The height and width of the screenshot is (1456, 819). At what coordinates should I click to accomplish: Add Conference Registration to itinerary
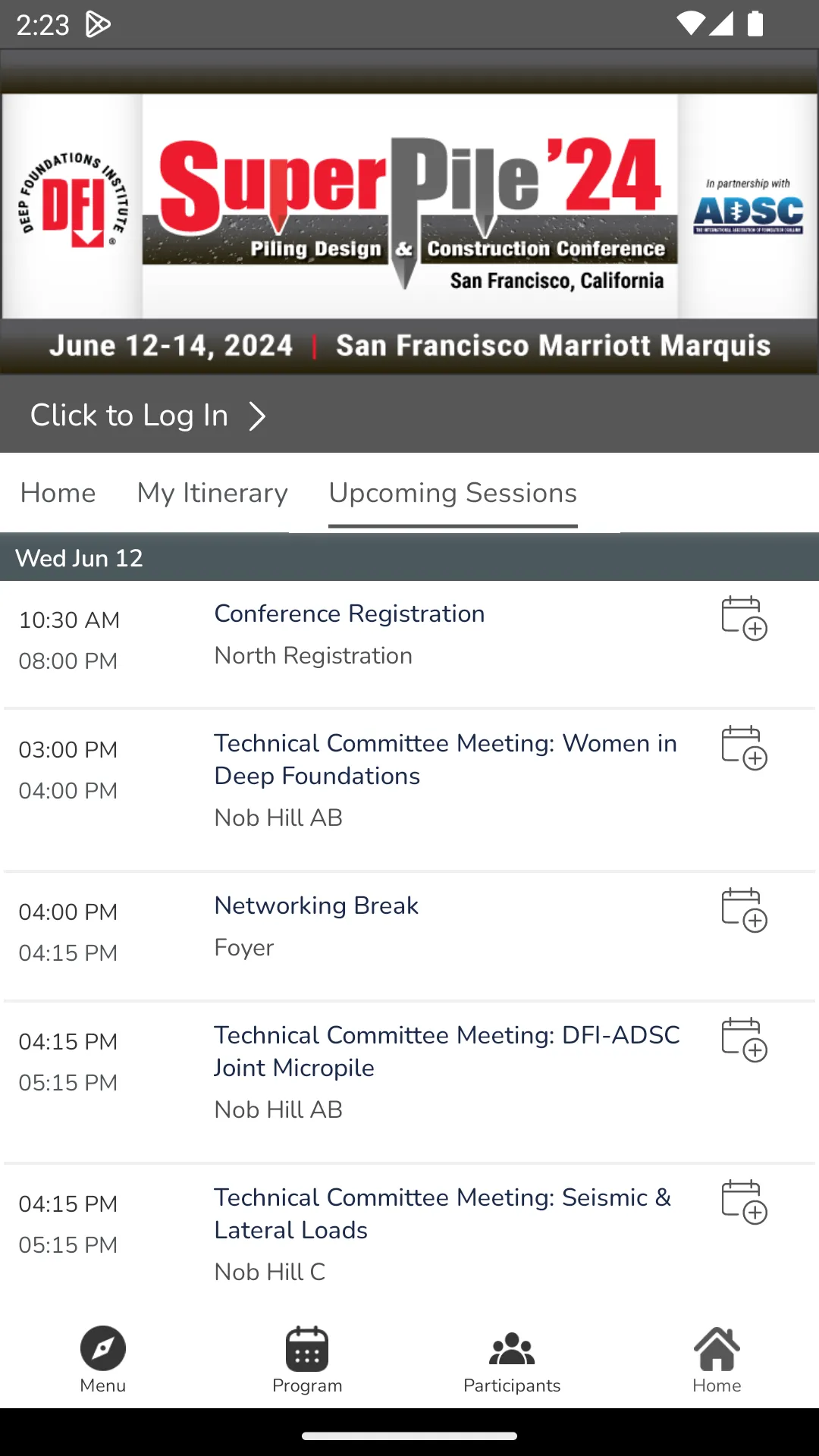click(x=744, y=618)
